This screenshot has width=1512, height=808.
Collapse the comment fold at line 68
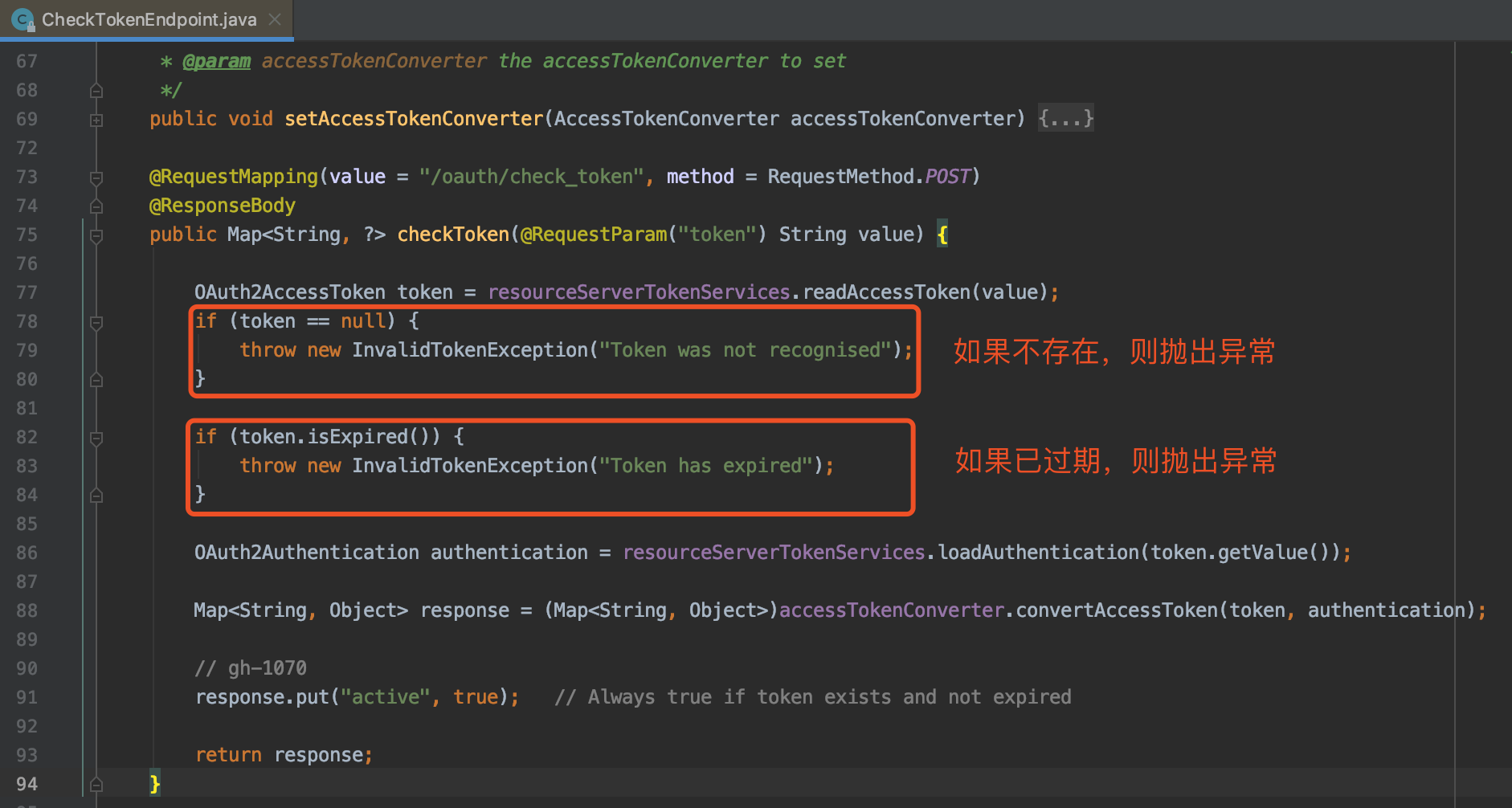point(96,91)
